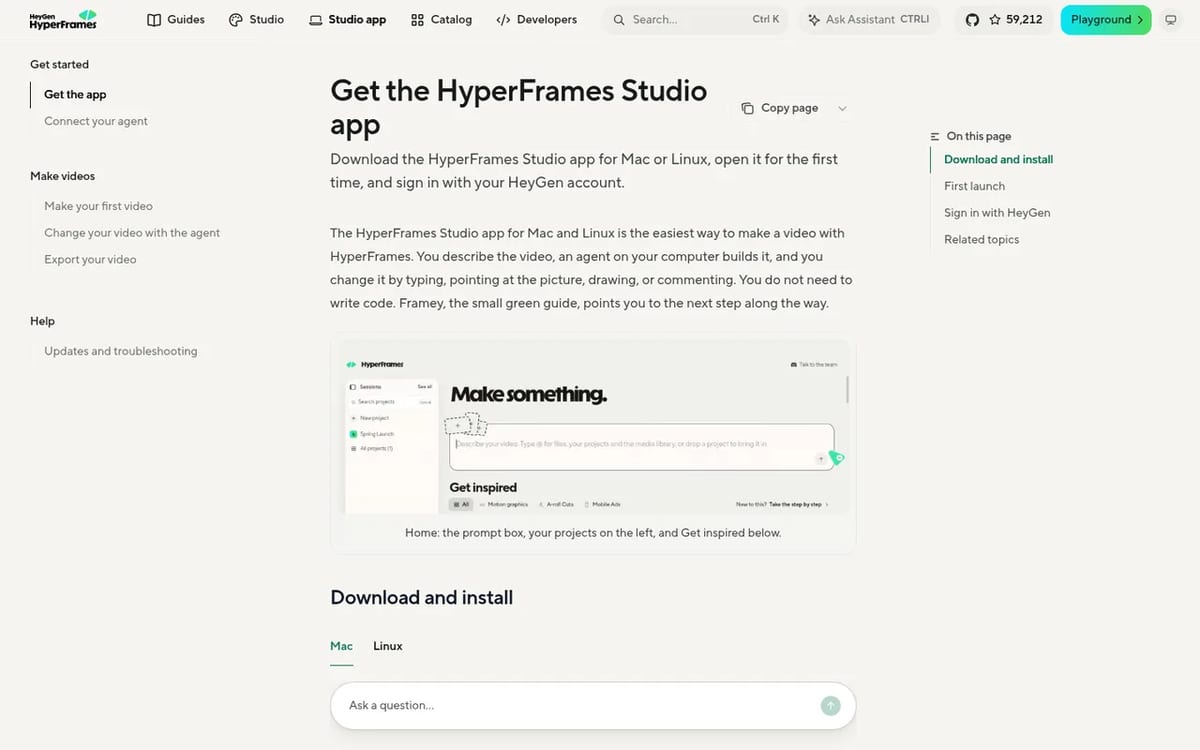Toggle the theme mode monitor icon
The width and height of the screenshot is (1200, 750).
pos(1171,19)
